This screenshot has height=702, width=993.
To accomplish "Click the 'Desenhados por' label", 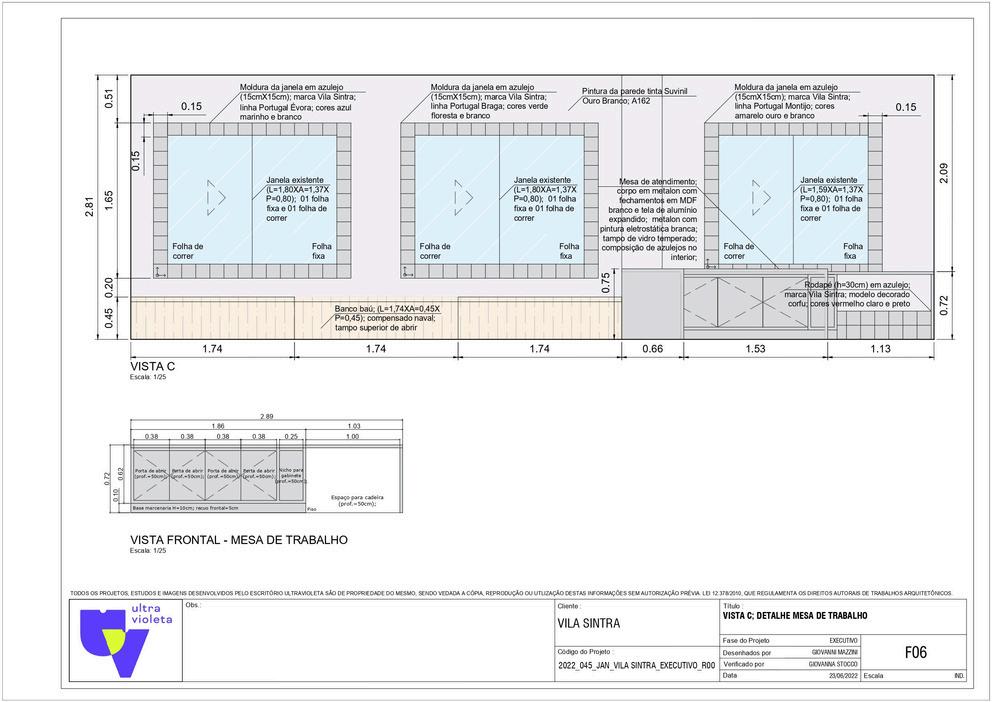I will click(747, 653).
